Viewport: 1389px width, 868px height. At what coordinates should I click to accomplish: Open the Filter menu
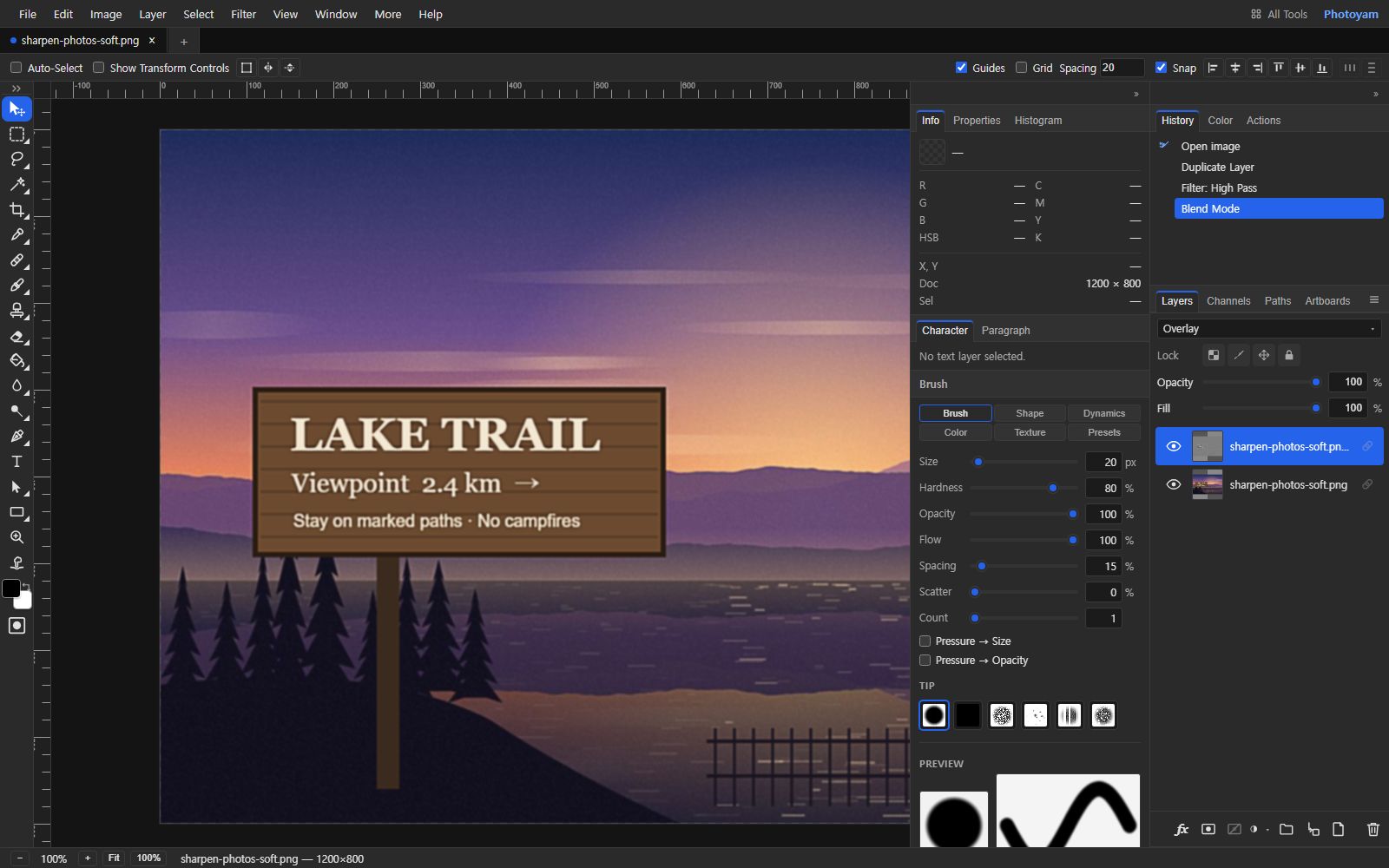(x=243, y=14)
